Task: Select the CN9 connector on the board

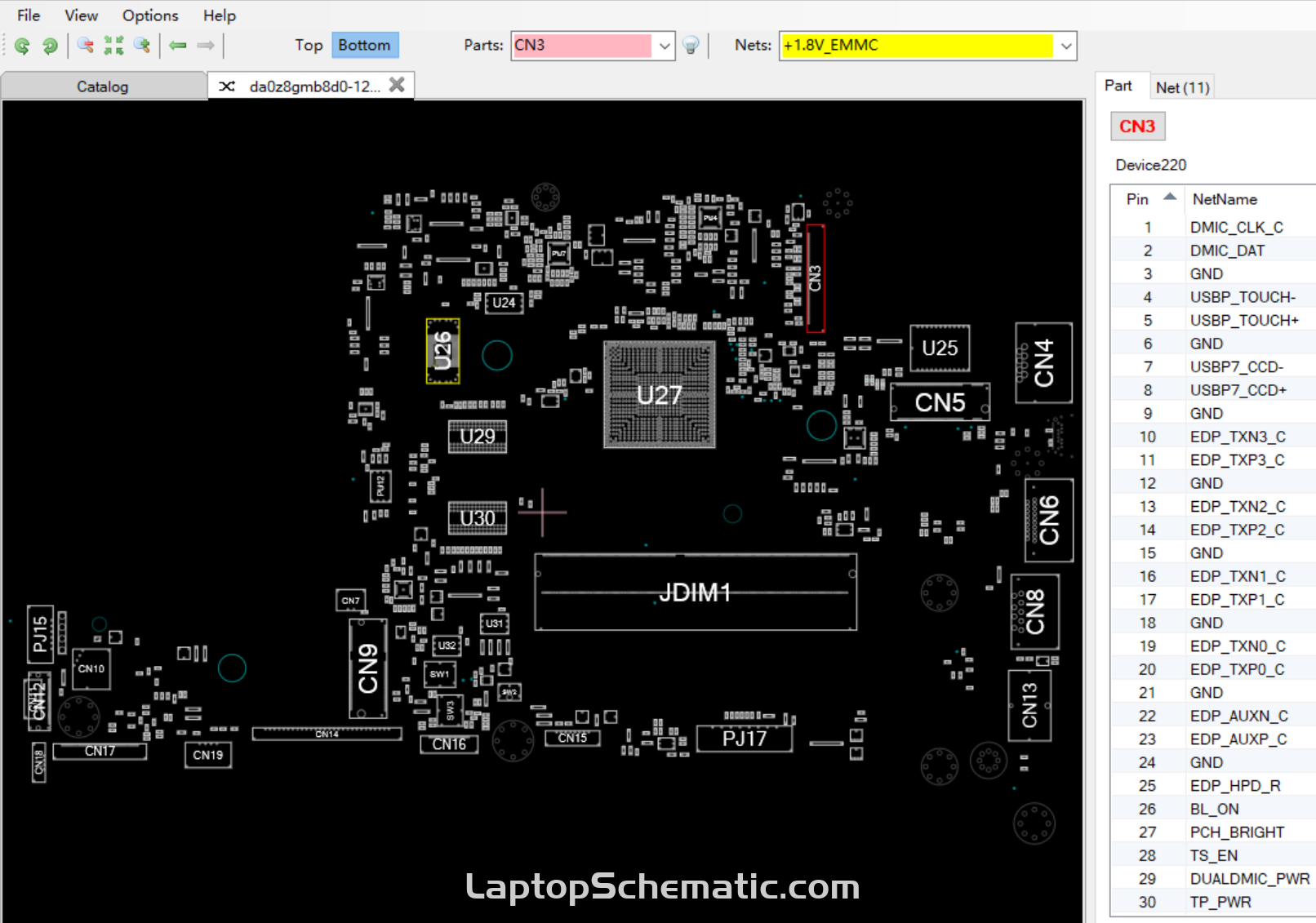Action: tap(368, 668)
